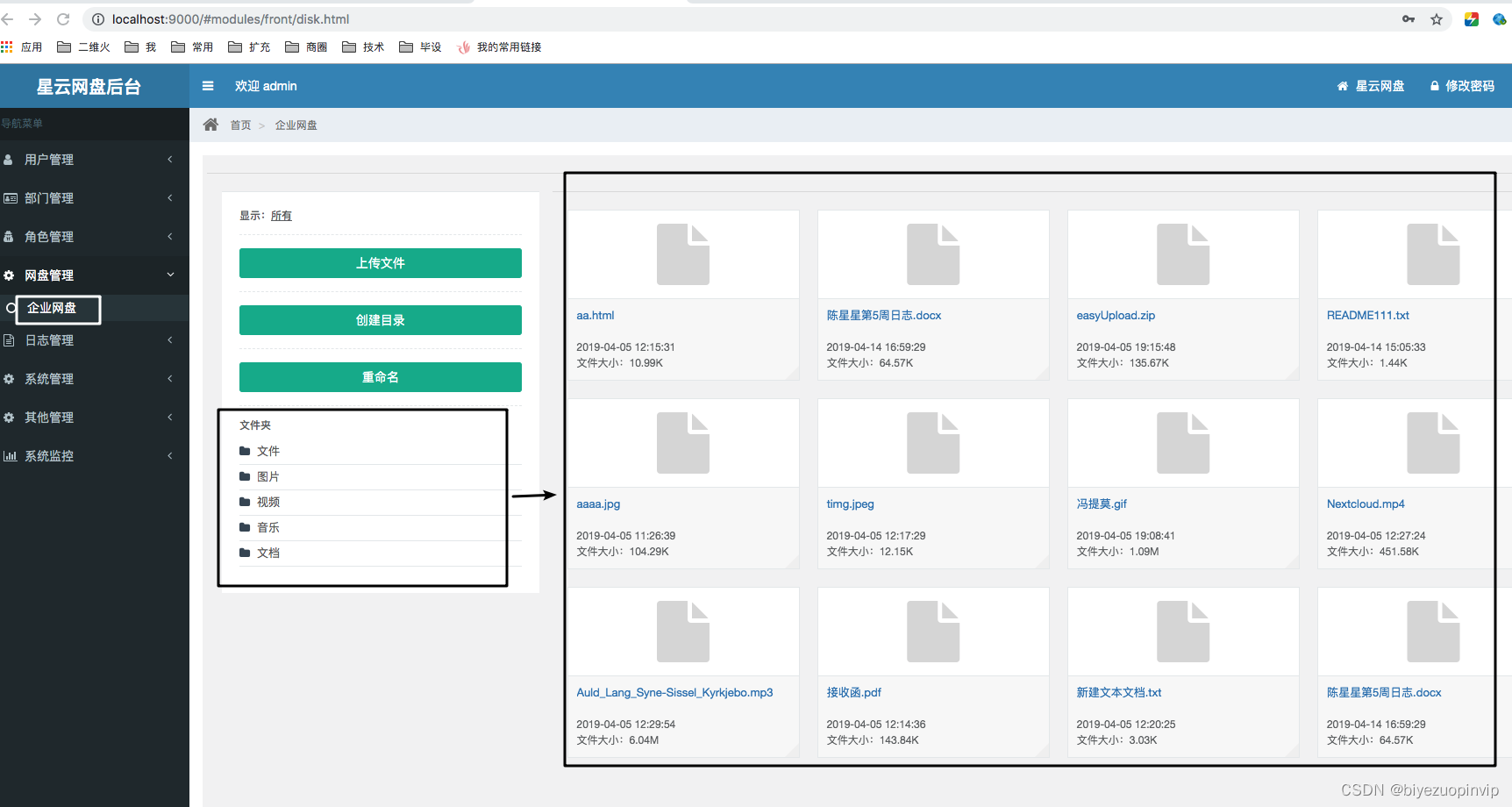This screenshot has height=807, width=1512.
Task: Open the 我的常用链接 bookmark
Action: pyautogui.click(x=500, y=47)
